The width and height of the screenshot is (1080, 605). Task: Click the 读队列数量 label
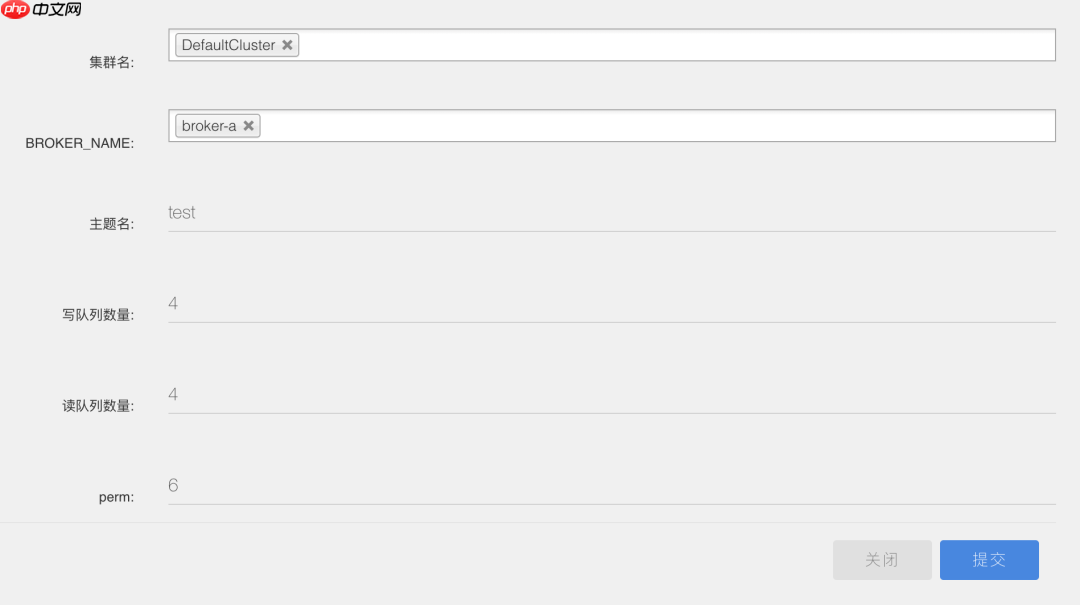coord(98,406)
